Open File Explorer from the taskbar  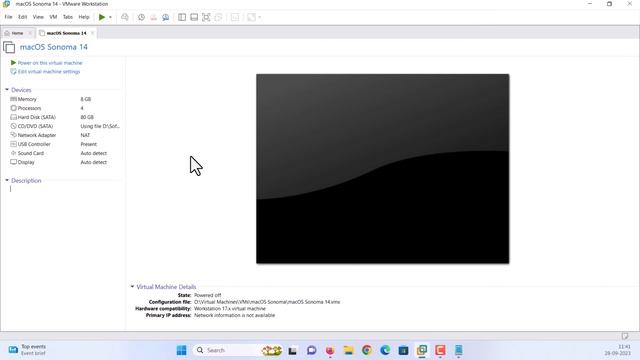[x=348, y=350]
